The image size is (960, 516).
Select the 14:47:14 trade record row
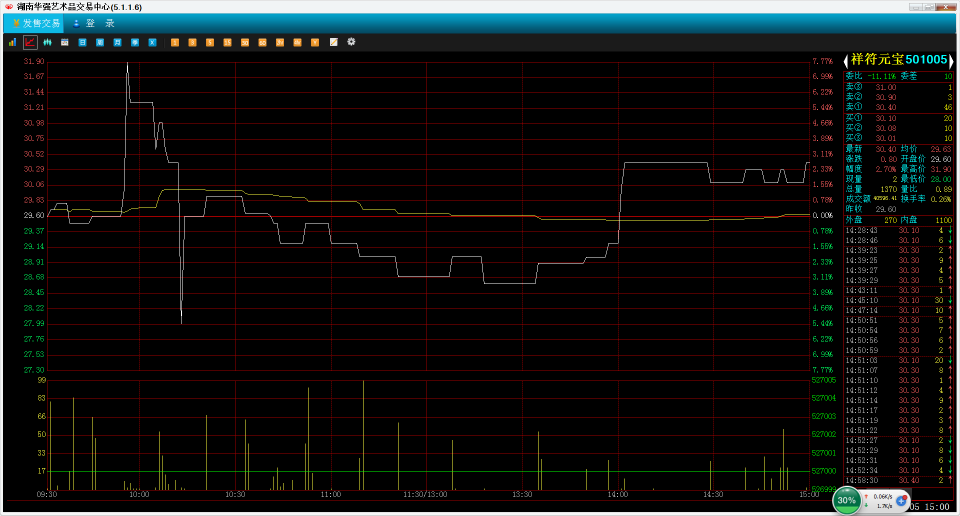[899, 310]
